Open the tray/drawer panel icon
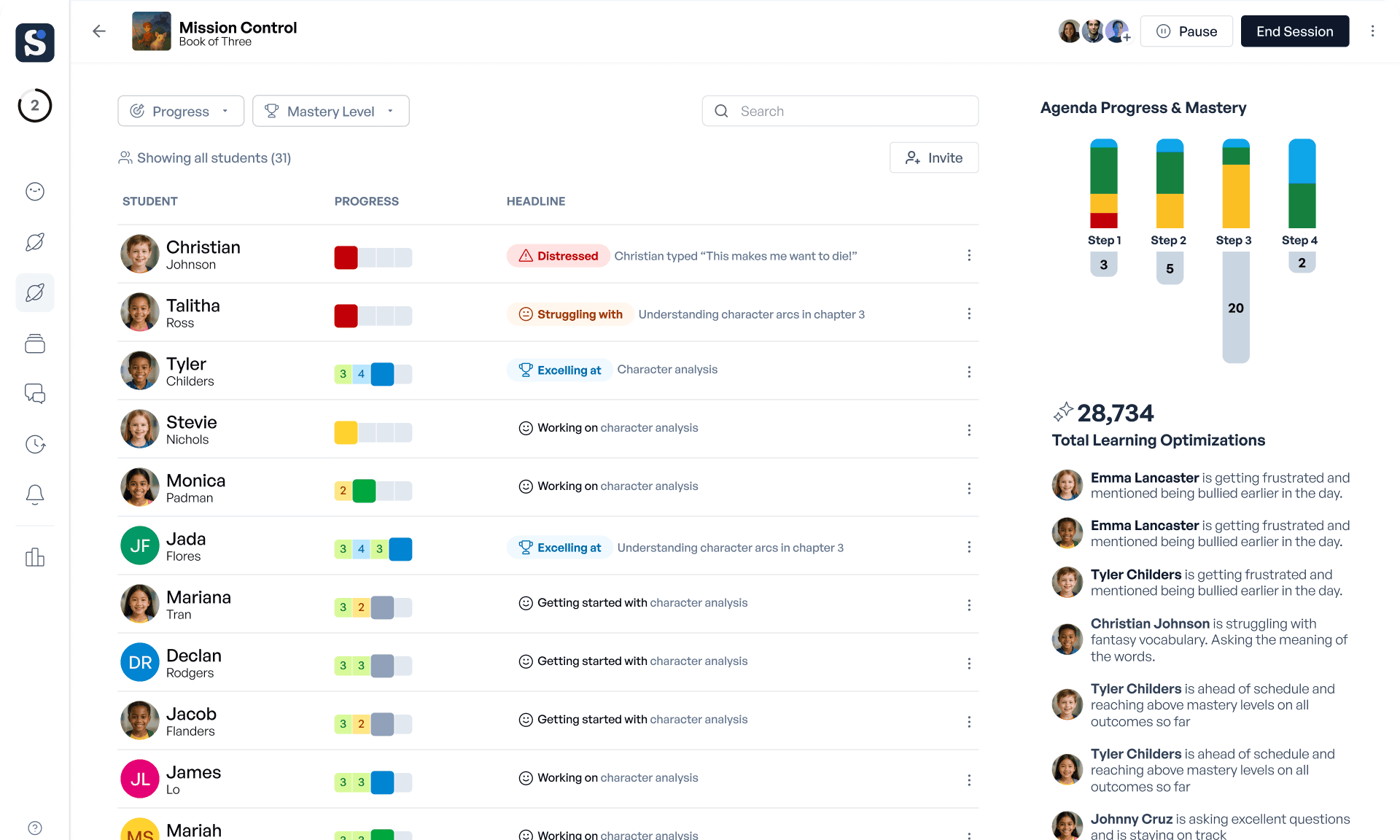This screenshot has height=840, width=1400. pos(34,343)
